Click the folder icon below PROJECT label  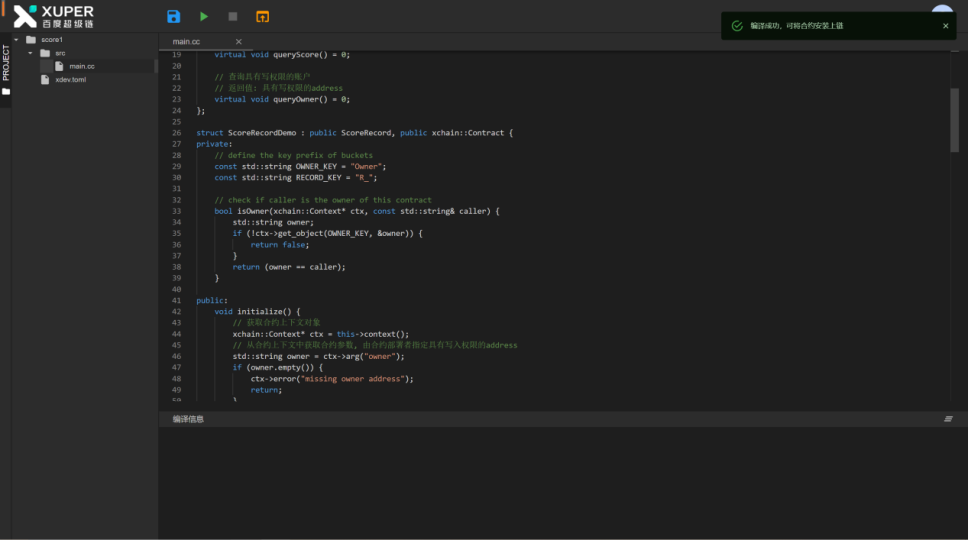click(6, 92)
